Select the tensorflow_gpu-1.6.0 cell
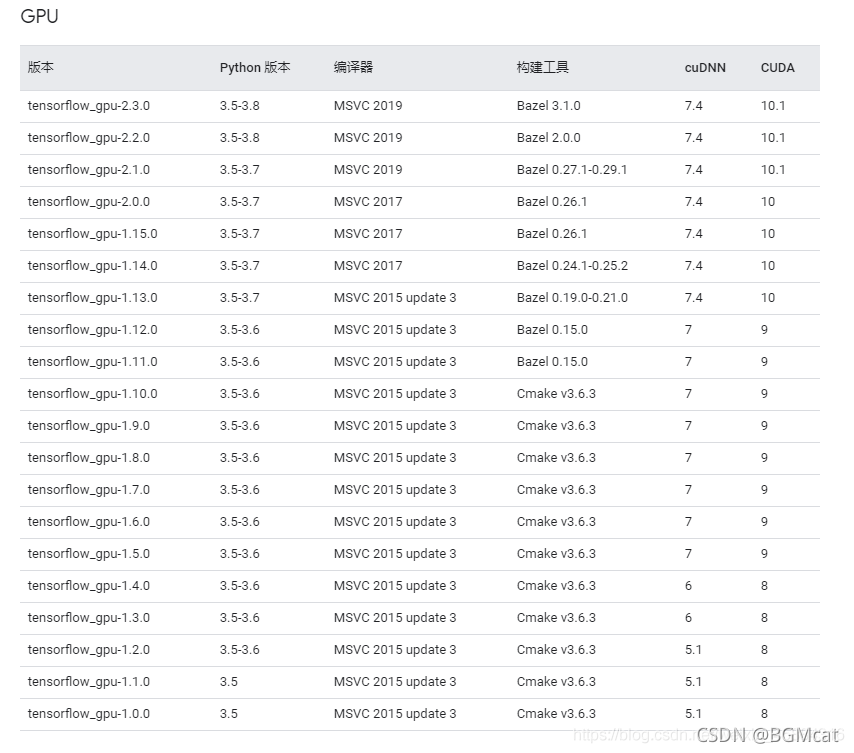854x753 pixels. tap(89, 522)
